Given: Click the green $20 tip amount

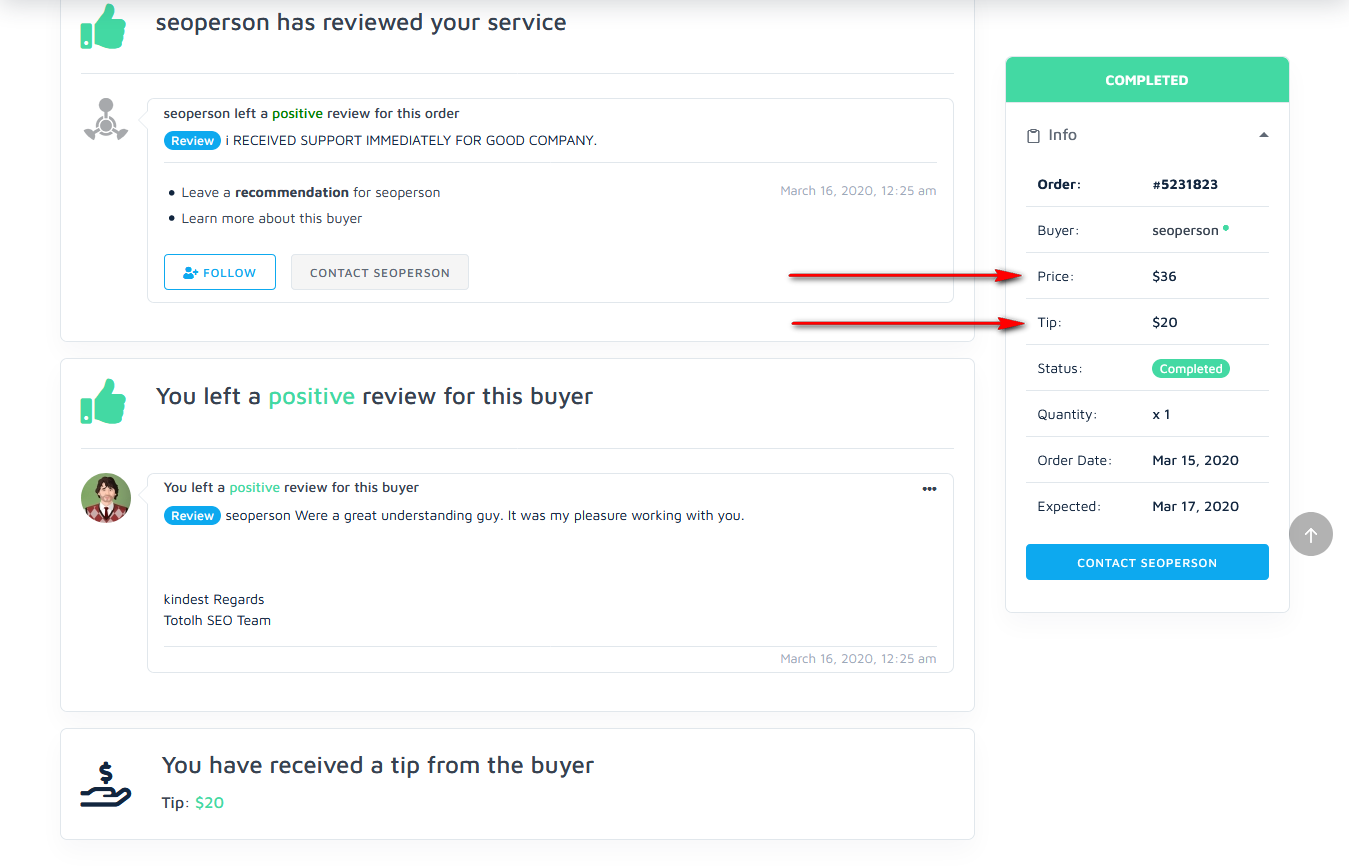Looking at the screenshot, I should [x=209, y=802].
